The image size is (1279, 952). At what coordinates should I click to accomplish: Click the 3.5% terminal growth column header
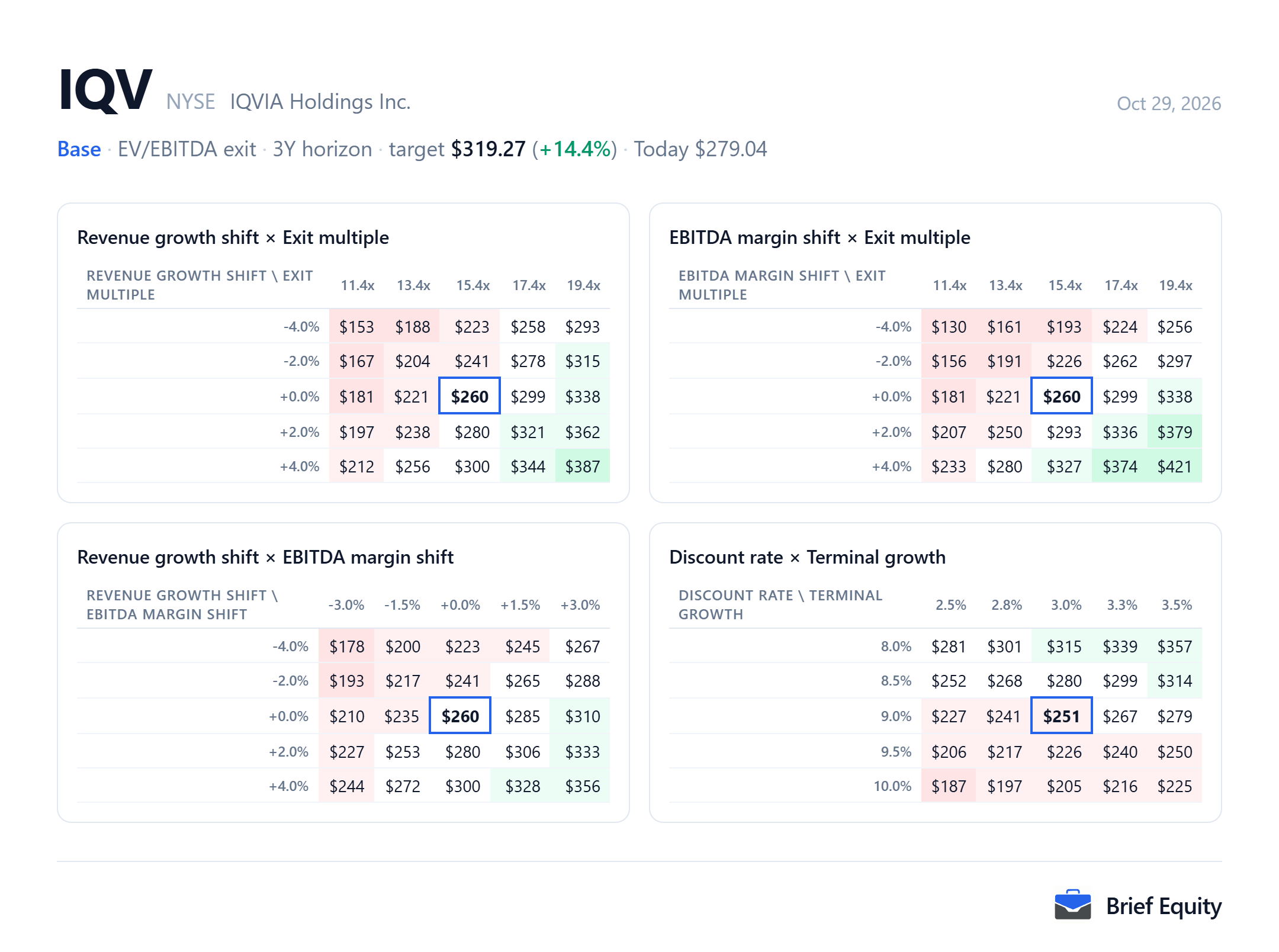[x=1177, y=605]
